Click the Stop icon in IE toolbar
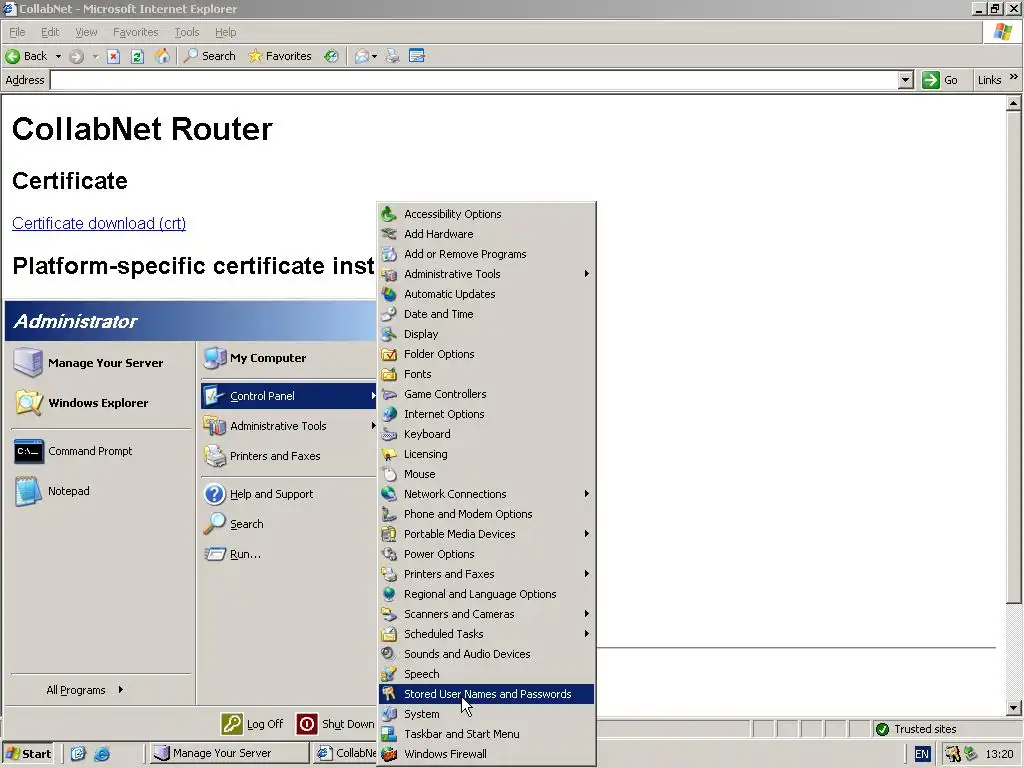 (x=114, y=56)
